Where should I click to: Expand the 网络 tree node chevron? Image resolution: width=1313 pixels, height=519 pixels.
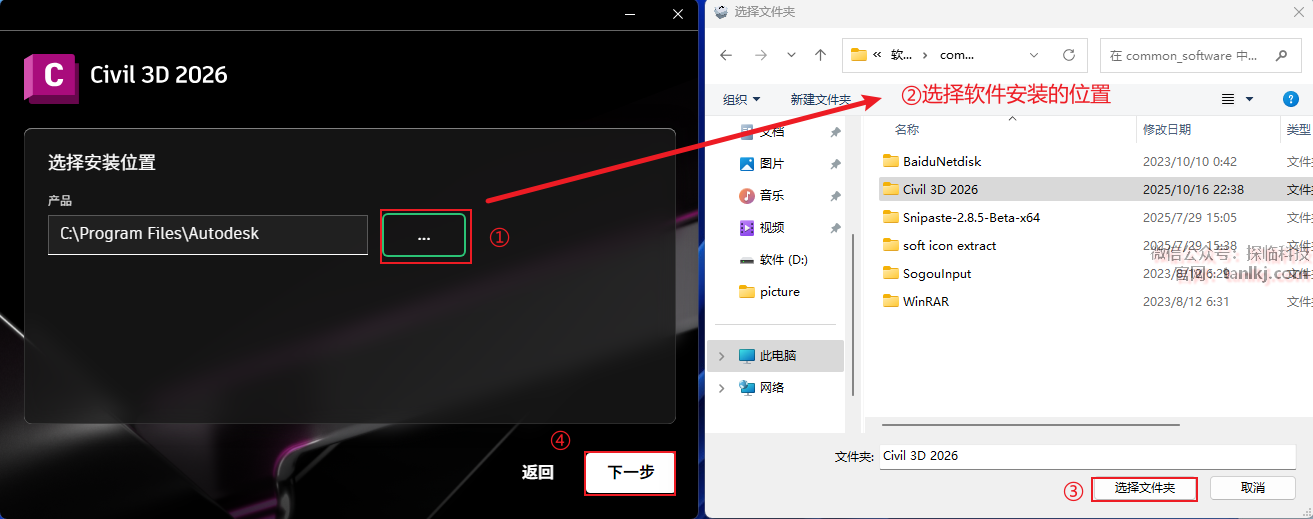tap(721, 388)
